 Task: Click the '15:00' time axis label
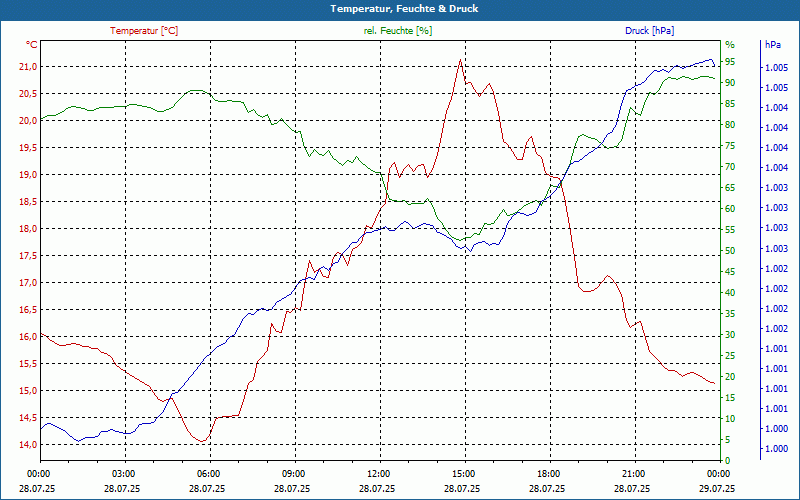click(465, 473)
